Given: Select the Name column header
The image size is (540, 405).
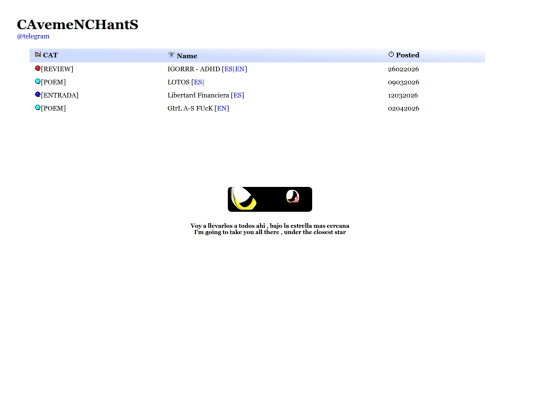Looking at the screenshot, I should 187,56.
